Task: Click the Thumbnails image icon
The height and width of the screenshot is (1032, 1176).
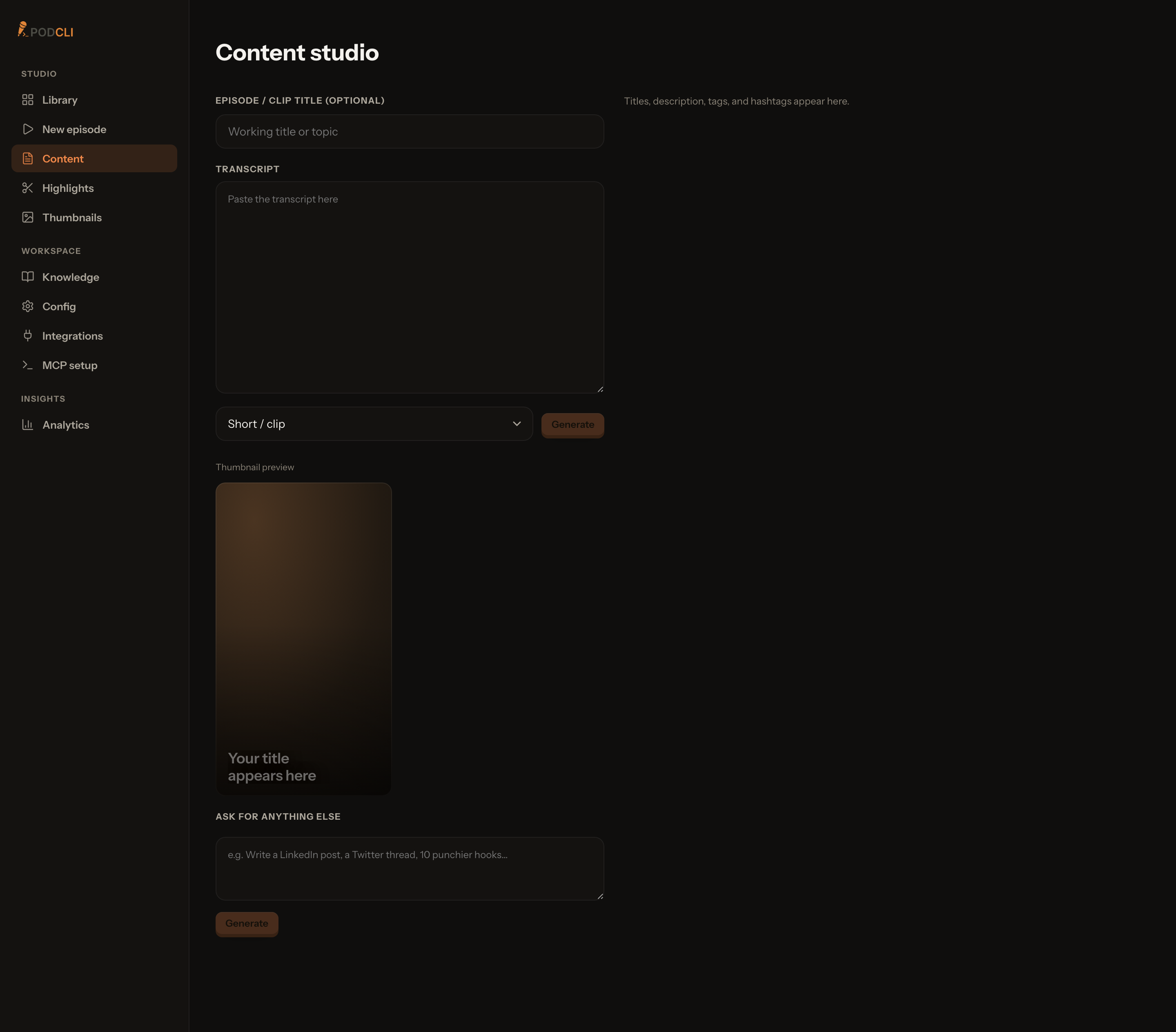Action: click(x=28, y=218)
